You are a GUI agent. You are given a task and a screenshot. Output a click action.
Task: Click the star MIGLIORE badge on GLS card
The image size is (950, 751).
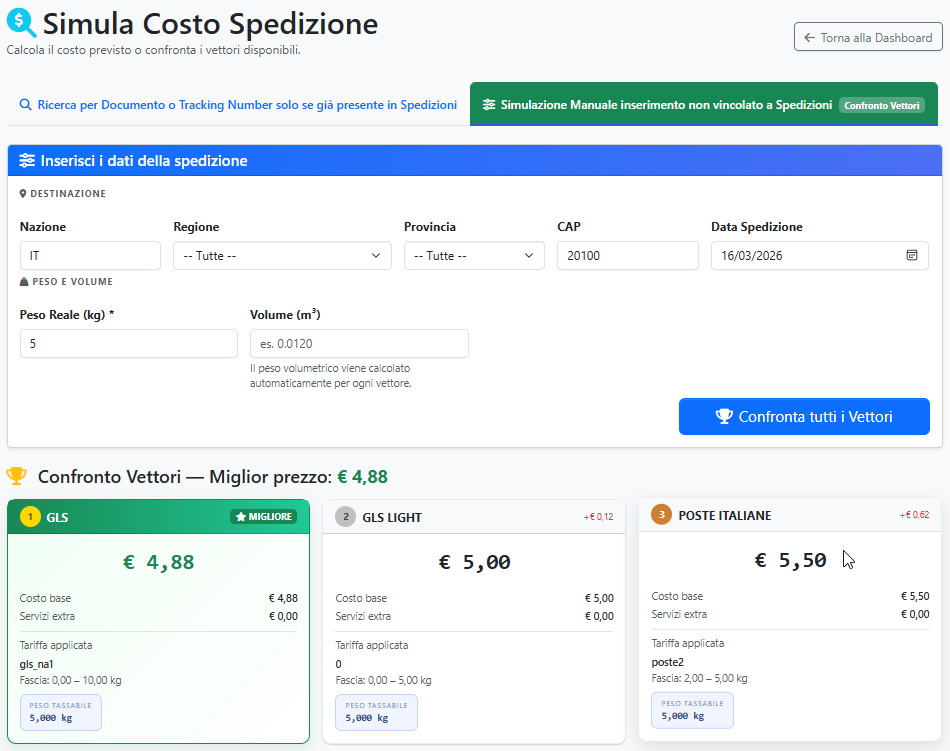click(x=263, y=517)
